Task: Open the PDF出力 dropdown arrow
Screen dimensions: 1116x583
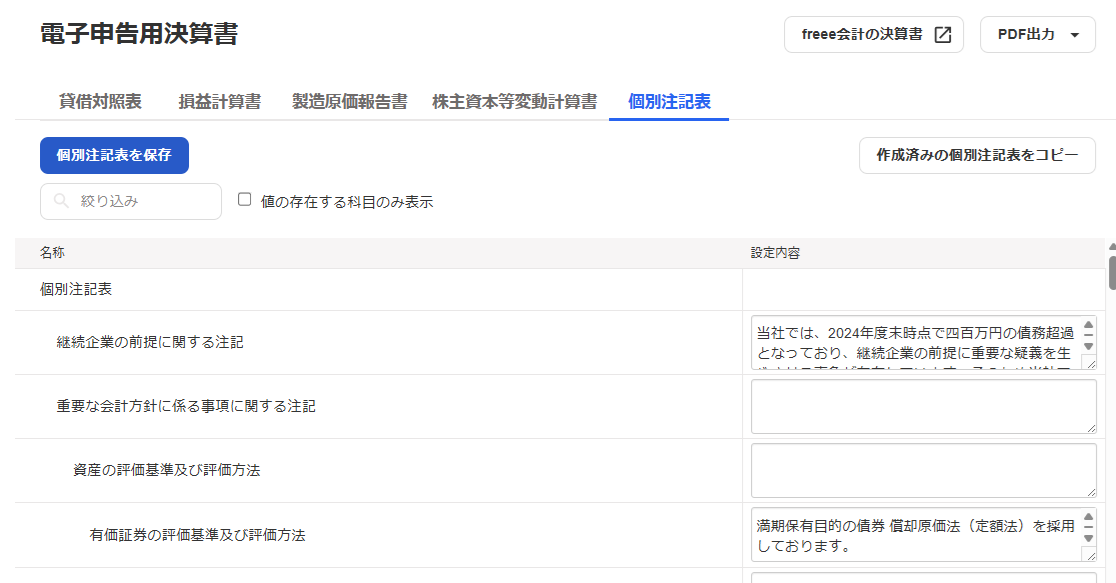Action: click(x=1075, y=35)
